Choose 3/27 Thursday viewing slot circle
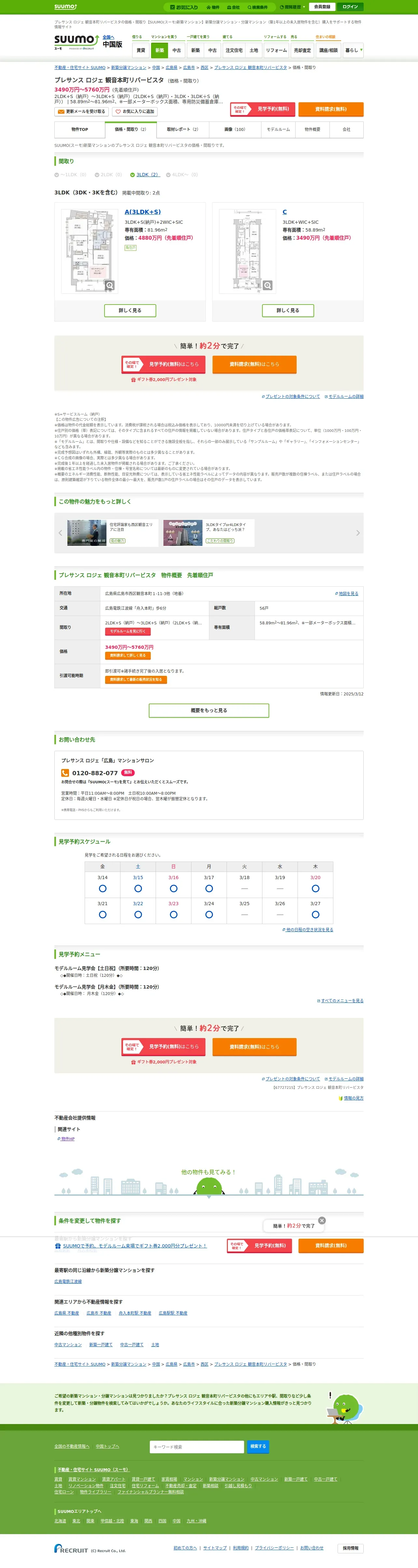 point(315,915)
